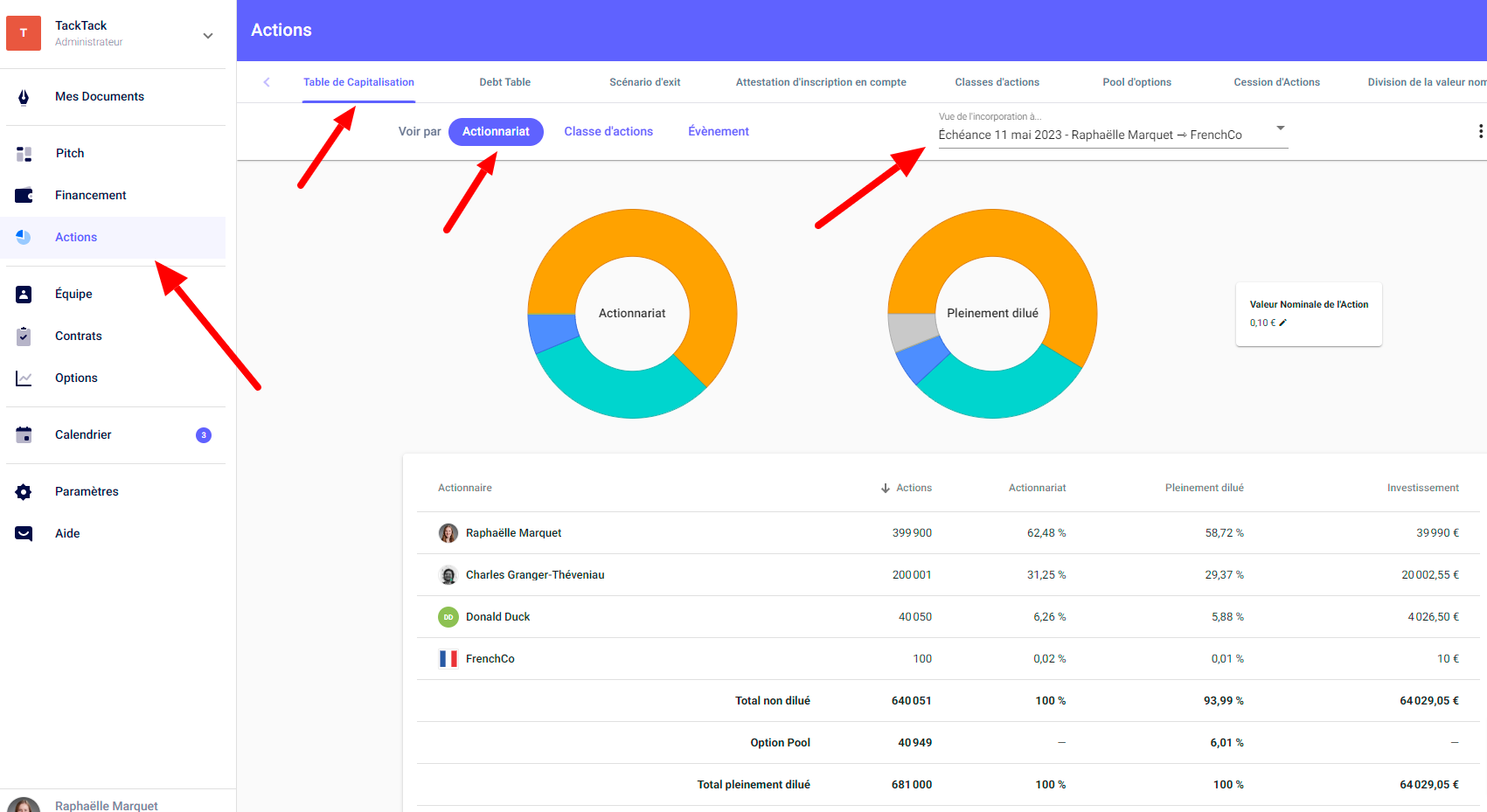Open Raphaëlle Marquet shareholder row
1487x812 pixels.
pos(513,533)
